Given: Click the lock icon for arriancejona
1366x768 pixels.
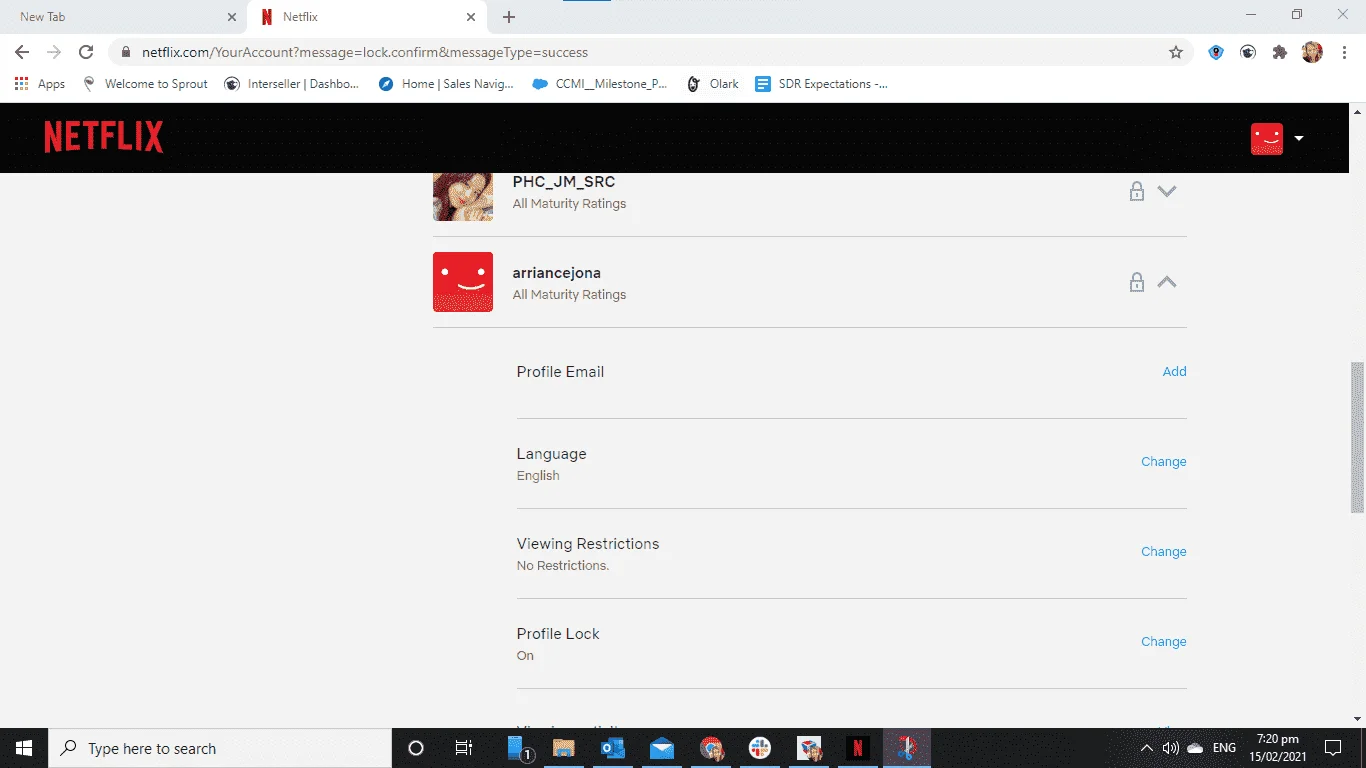Looking at the screenshot, I should tap(1136, 282).
